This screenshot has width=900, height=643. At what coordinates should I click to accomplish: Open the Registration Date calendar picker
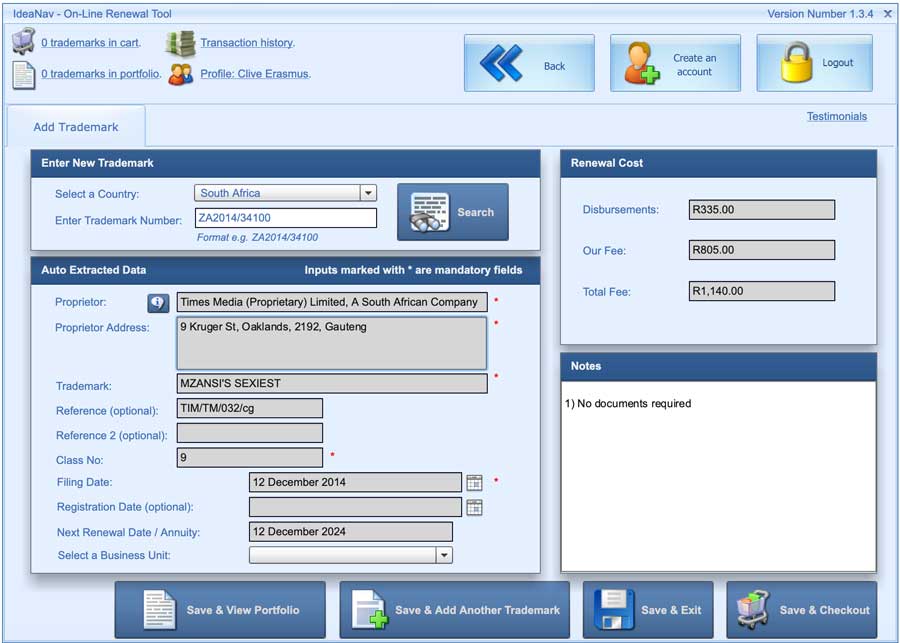[474, 508]
